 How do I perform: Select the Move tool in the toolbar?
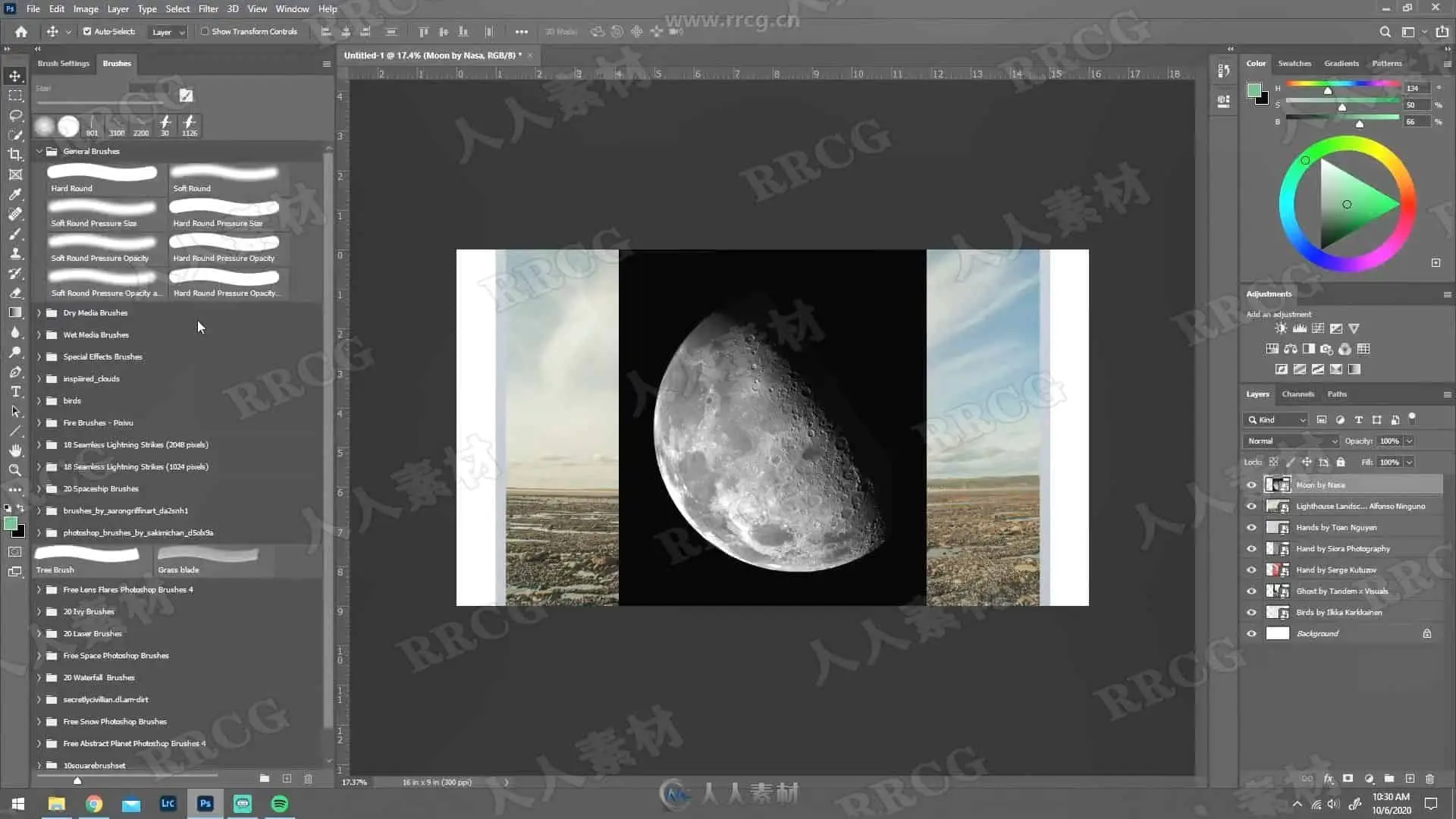click(x=15, y=76)
